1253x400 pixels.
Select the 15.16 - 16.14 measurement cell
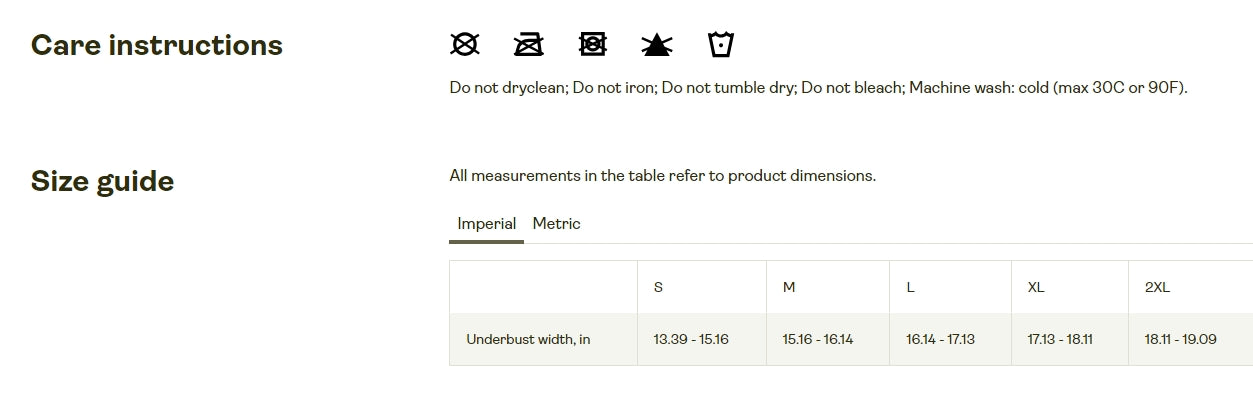tap(818, 339)
